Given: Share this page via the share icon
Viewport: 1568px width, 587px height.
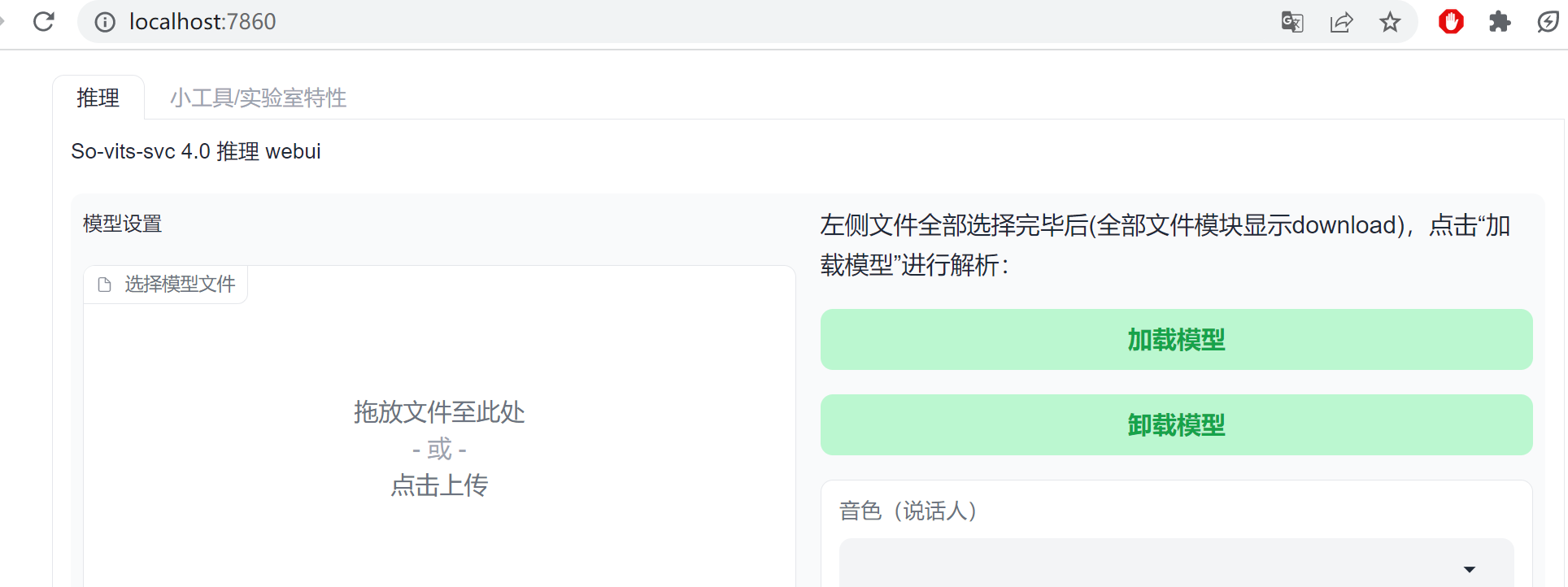Looking at the screenshot, I should (1341, 22).
